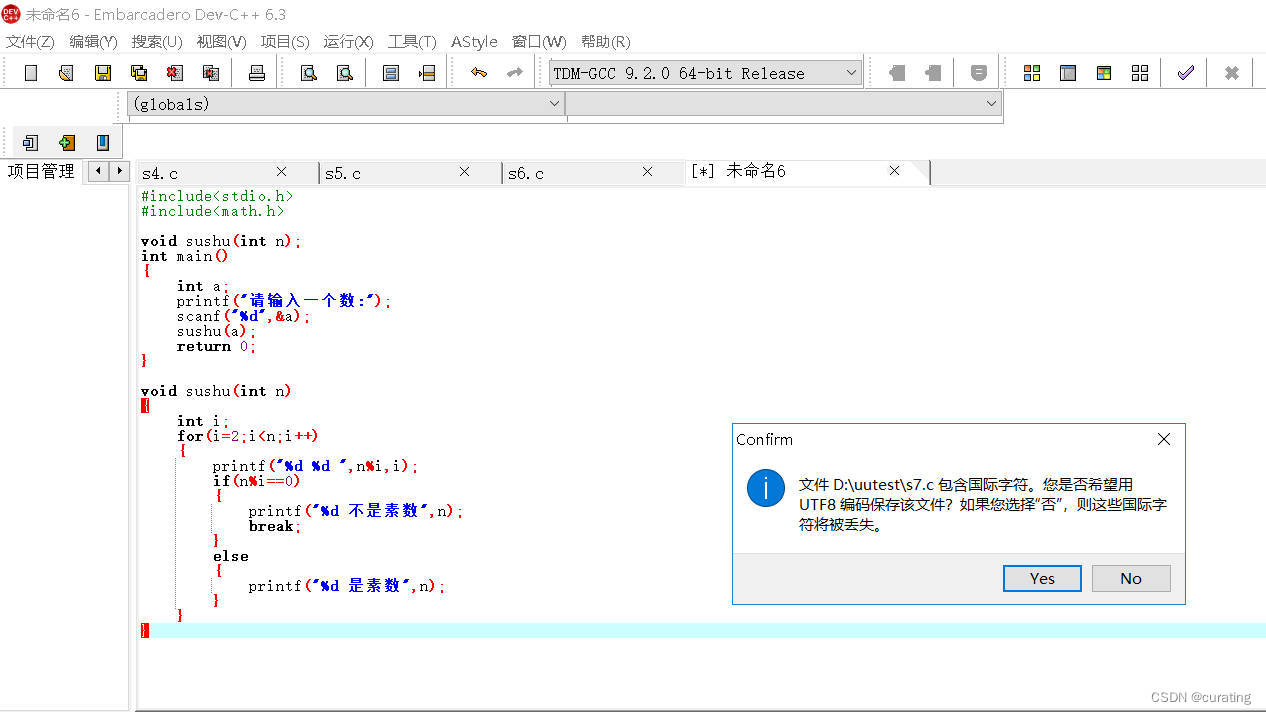Click the gray X stop icon
The width and height of the screenshot is (1266, 714).
pyautogui.click(x=1232, y=73)
